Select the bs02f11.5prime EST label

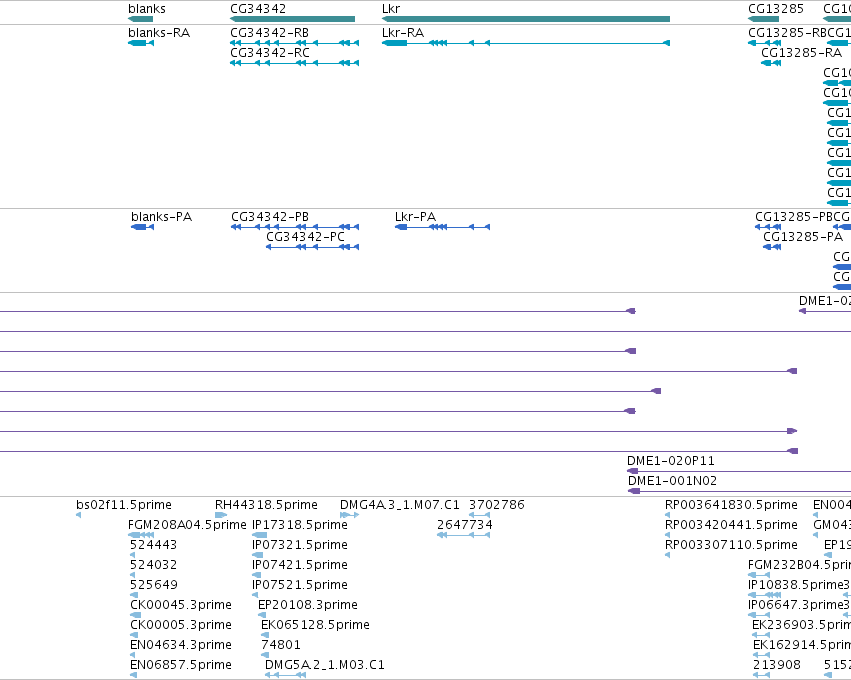[124, 505]
